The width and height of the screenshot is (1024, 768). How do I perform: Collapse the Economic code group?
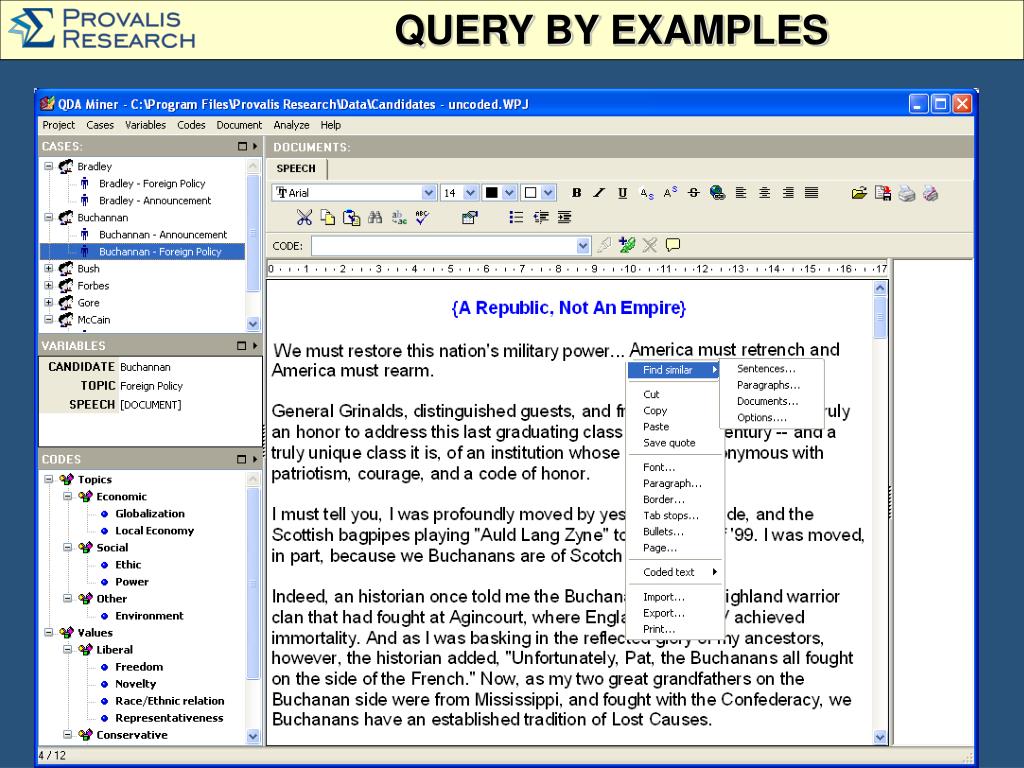pos(67,496)
